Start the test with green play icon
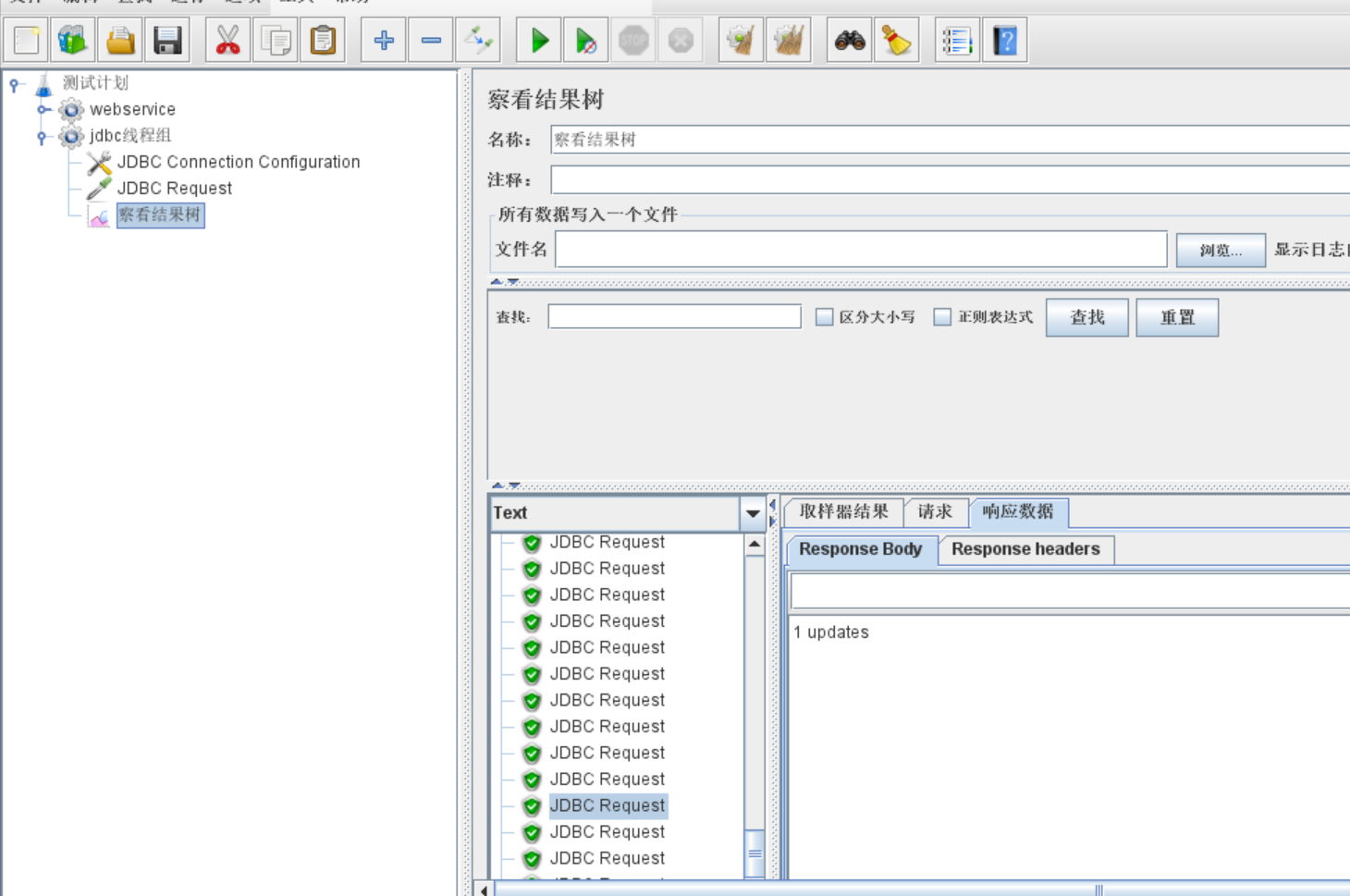1350x896 pixels. pos(539,41)
